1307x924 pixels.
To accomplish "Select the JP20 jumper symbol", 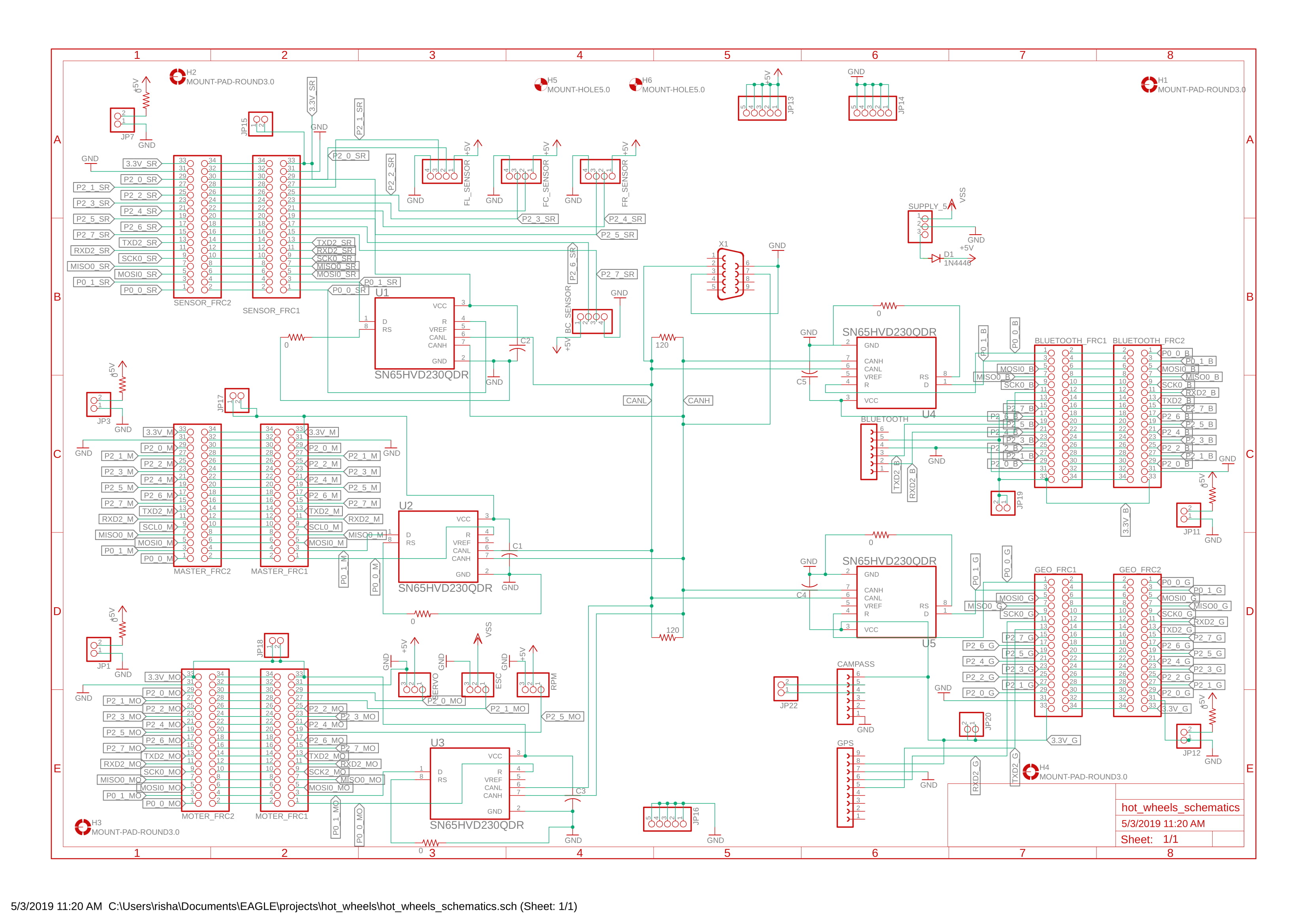I will 972,725.
